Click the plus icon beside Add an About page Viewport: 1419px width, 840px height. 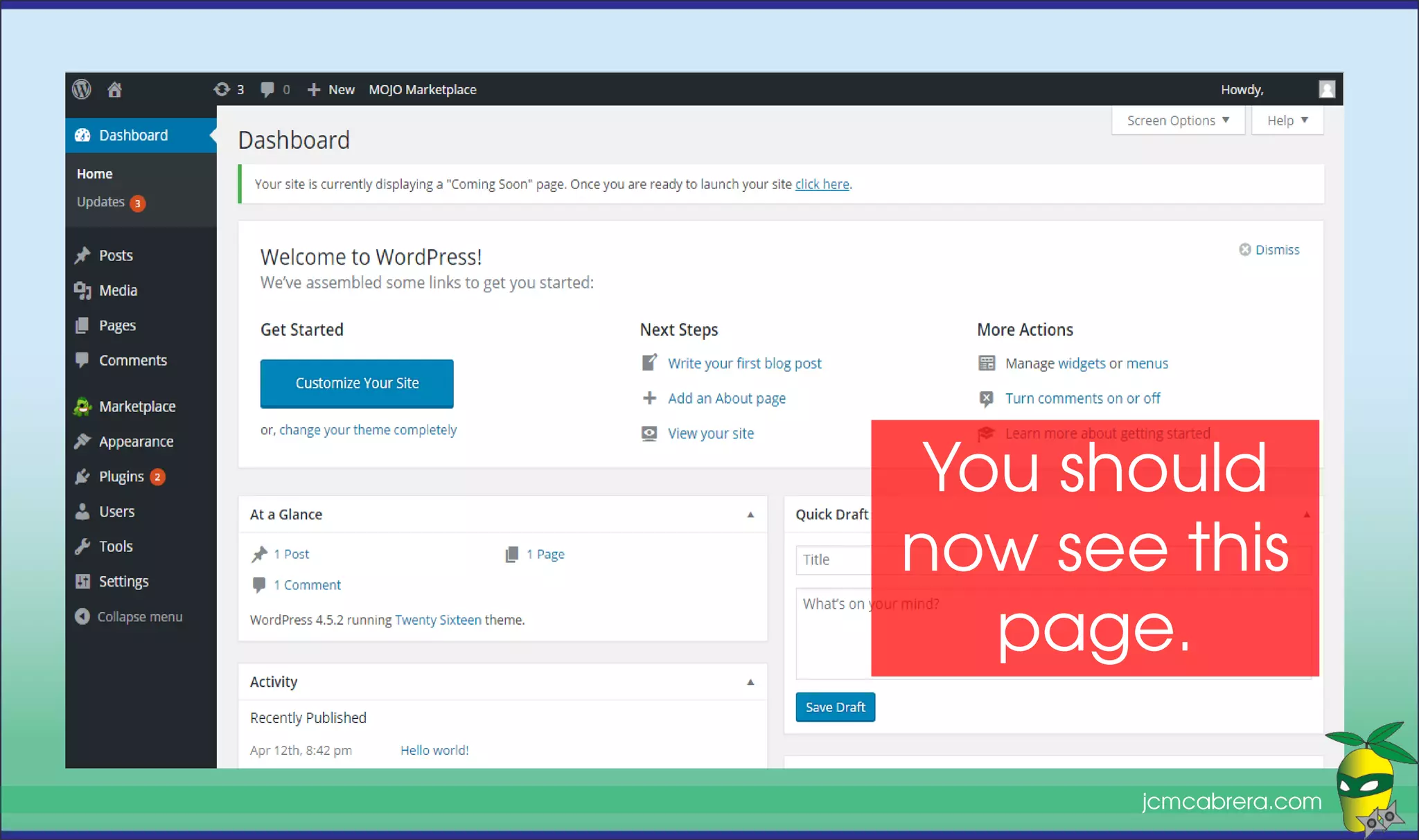[x=649, y=398]
